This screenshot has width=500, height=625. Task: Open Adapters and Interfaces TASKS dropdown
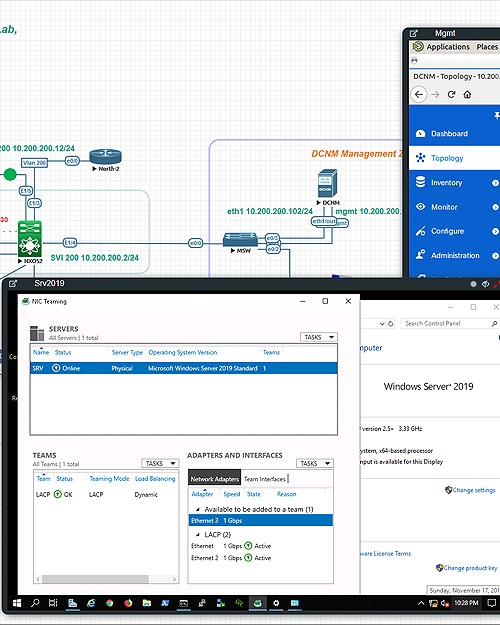coord(315,463)
